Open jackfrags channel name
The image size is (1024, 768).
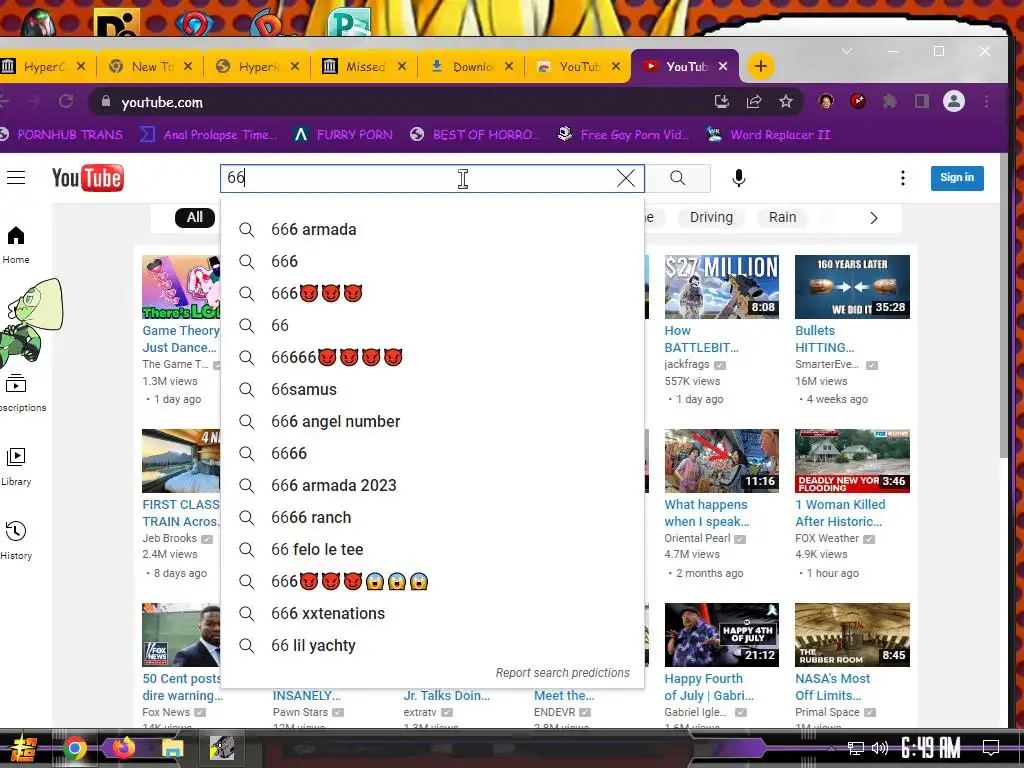(x=686, y=364)
